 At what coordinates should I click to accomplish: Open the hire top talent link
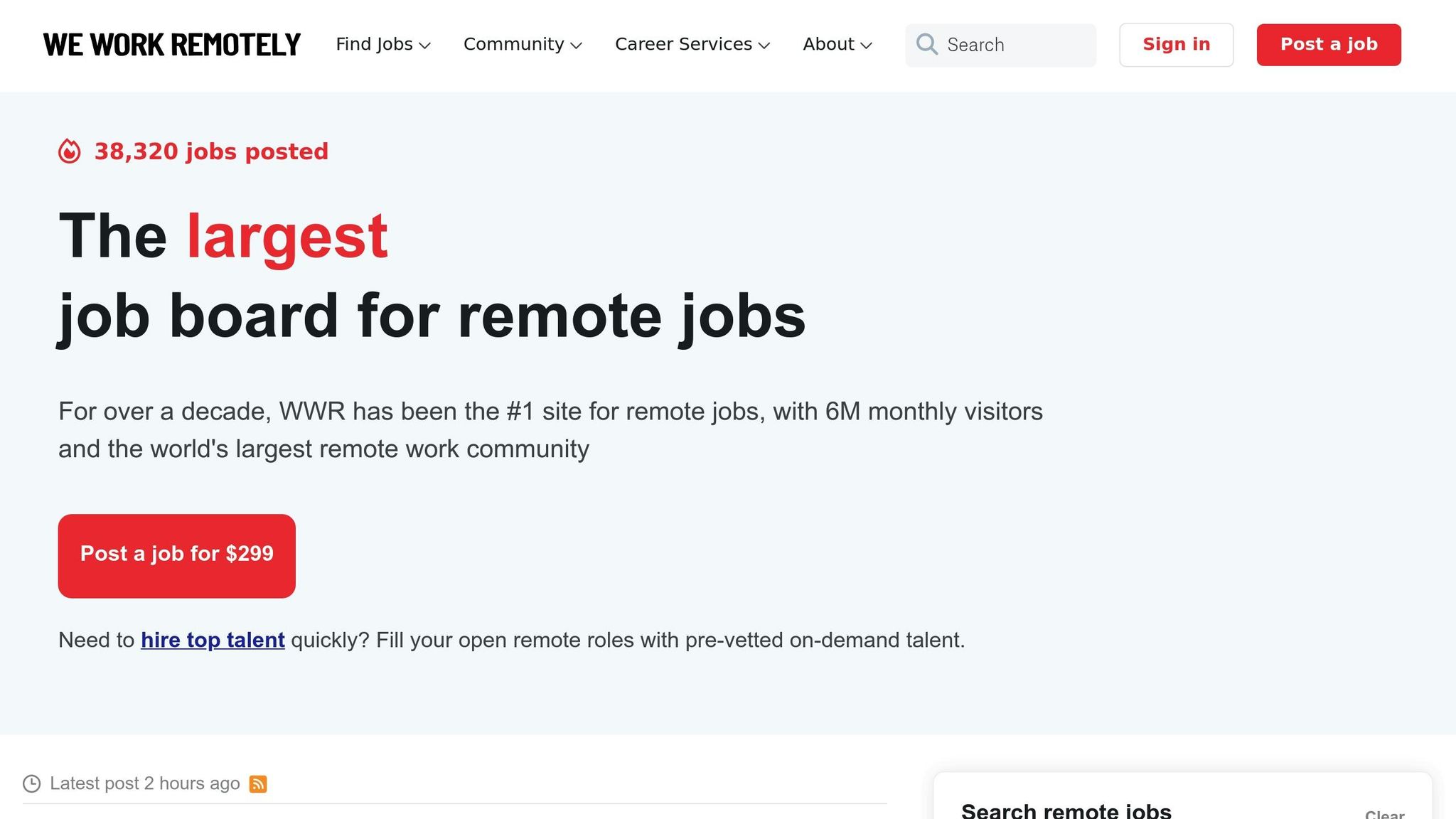point(212,640)
